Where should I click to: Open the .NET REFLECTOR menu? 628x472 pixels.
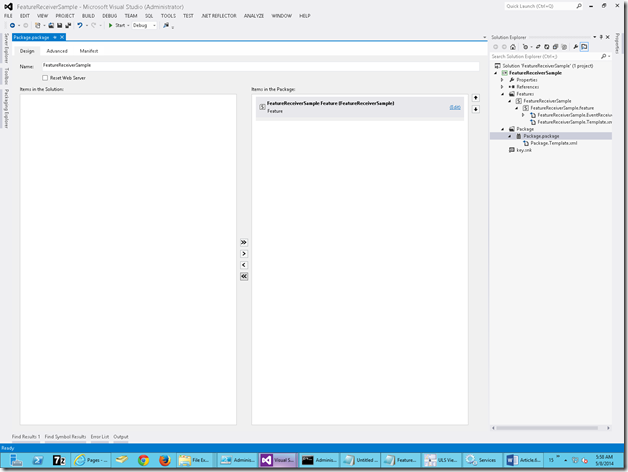[219, 16]
